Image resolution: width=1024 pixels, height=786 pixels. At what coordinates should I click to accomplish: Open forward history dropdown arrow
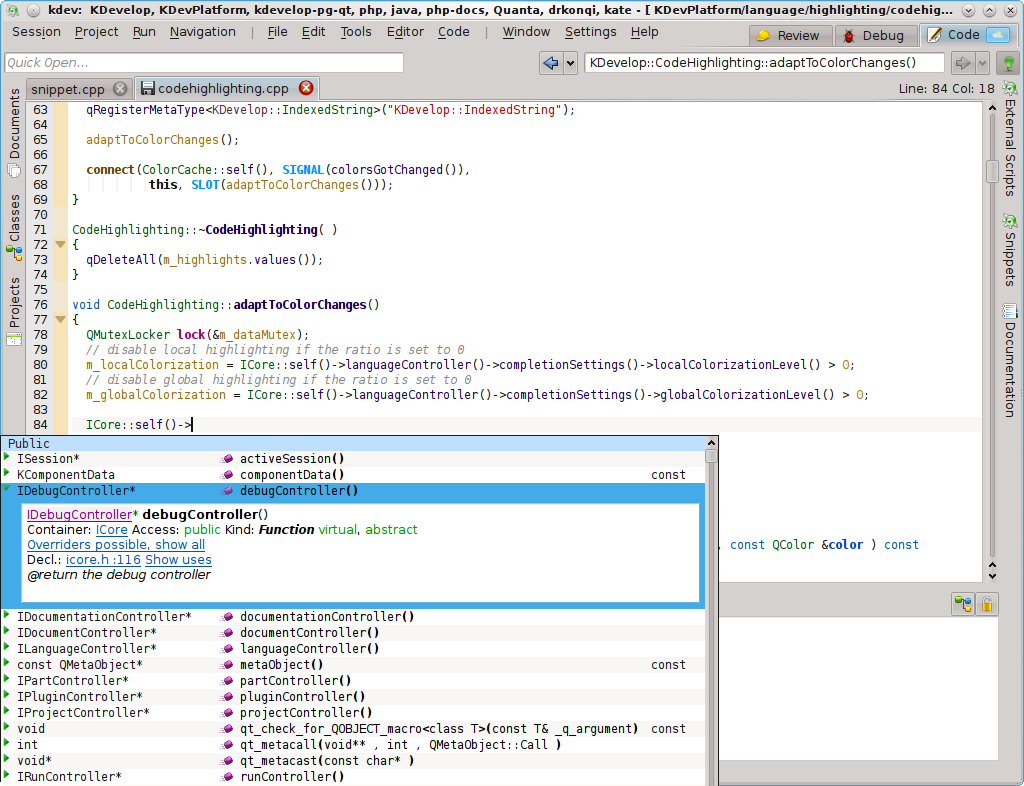coord(982,63)
